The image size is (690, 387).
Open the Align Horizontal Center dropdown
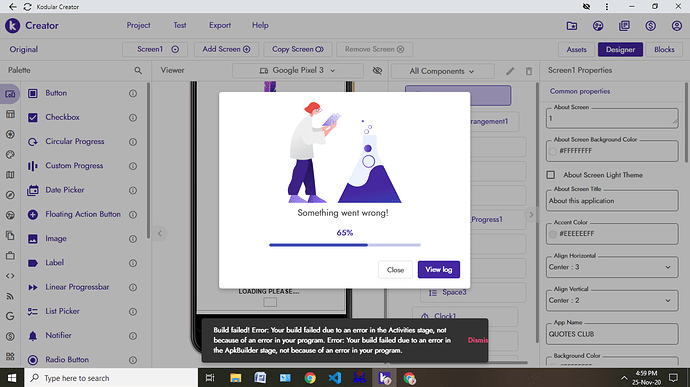[x=612, y=267]
